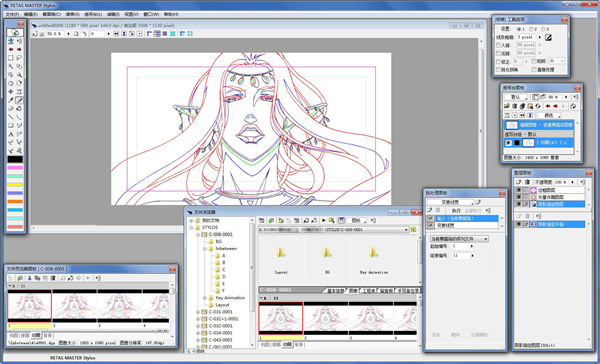Image resolution: width=600 pixels, height=364 pixels.
Task: Select setting radio option 2
Action: (x=532, y=29)
